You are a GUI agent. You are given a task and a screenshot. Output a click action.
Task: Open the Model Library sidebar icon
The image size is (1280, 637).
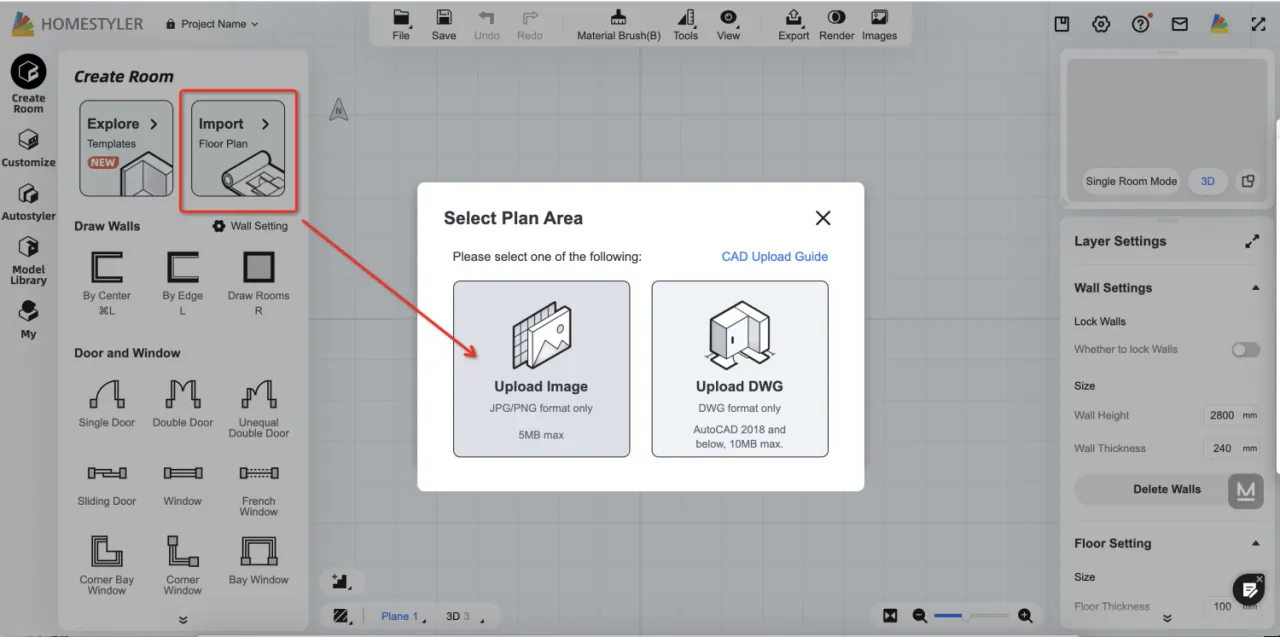pyautogui.click(x=28, y=248)
